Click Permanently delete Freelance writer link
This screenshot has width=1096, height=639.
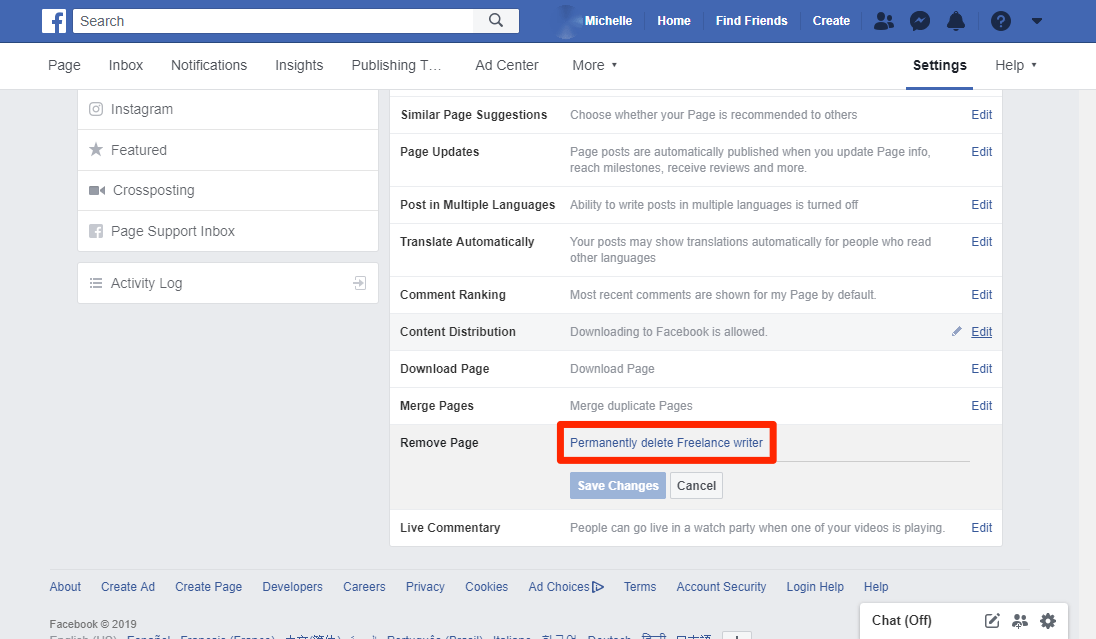click(x=666, y=443)
